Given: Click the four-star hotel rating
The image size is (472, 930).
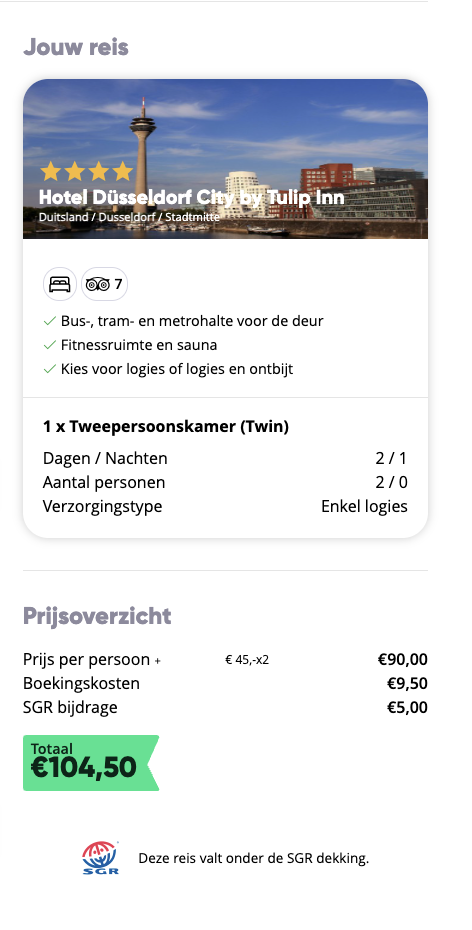Looking at the screenshot, I should click(x=87, y=171).
